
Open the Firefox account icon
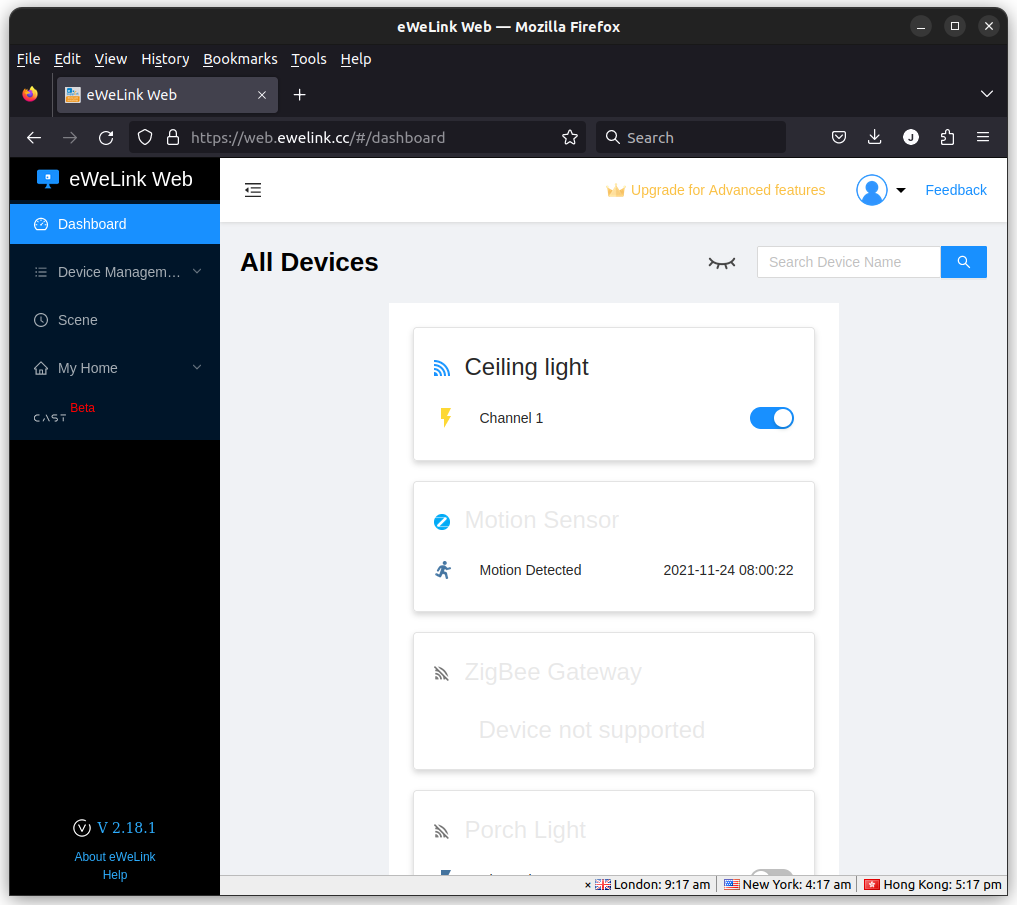(x=911, y=137)
